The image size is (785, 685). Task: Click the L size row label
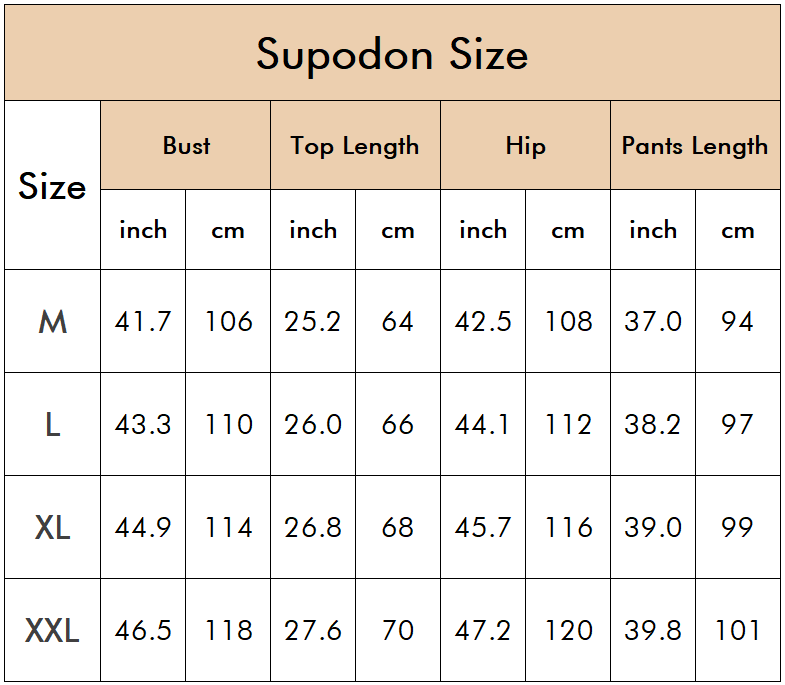pos(53,425)
